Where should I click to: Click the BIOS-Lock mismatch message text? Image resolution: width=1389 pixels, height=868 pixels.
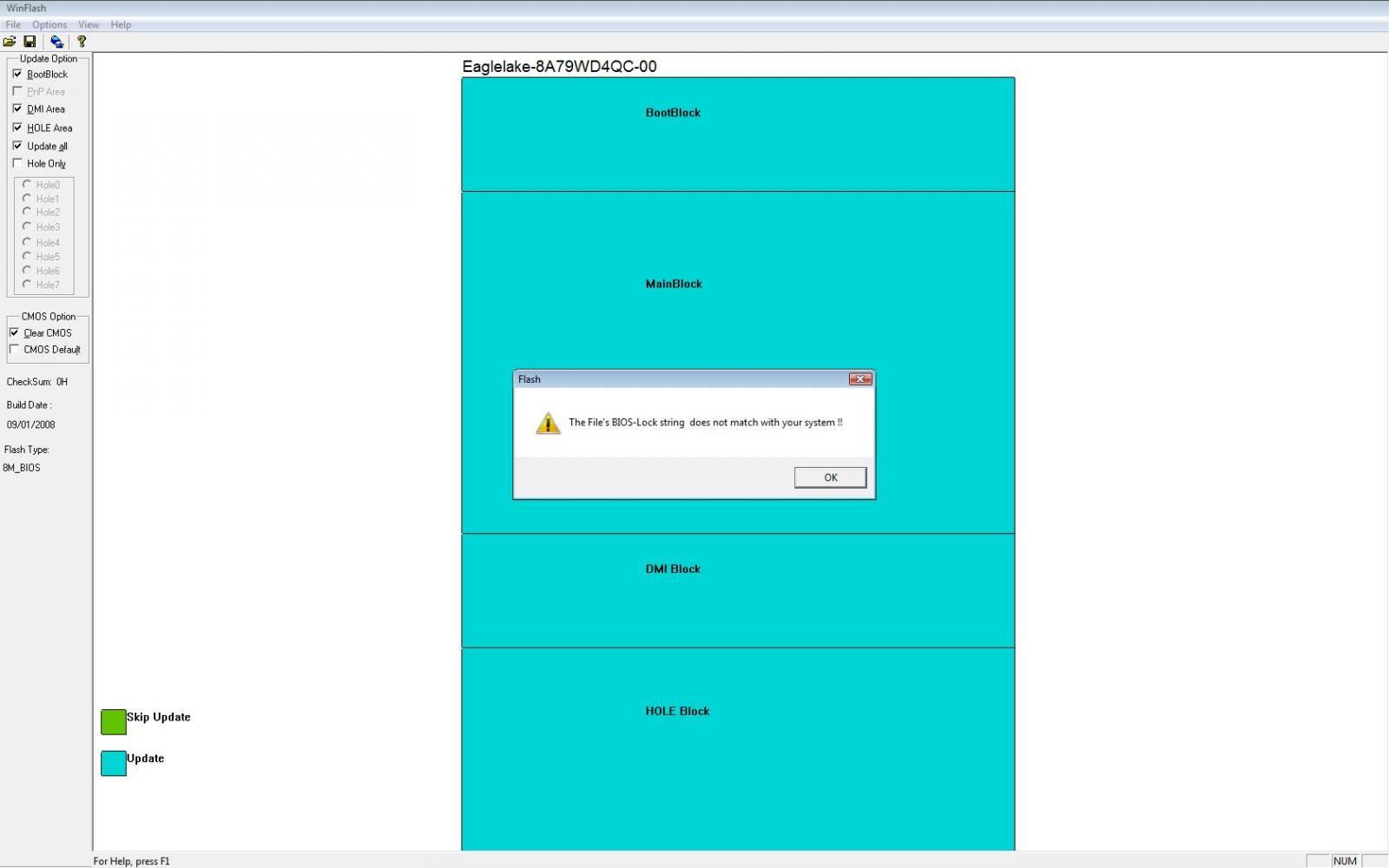(x=705, y=423)
